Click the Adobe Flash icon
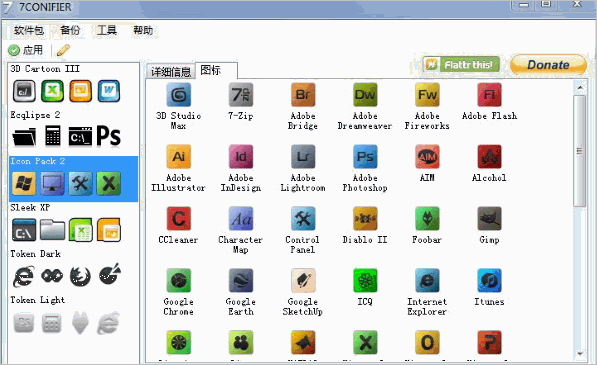This screenshot has width=597, height=365. click(x=489, y=95)
